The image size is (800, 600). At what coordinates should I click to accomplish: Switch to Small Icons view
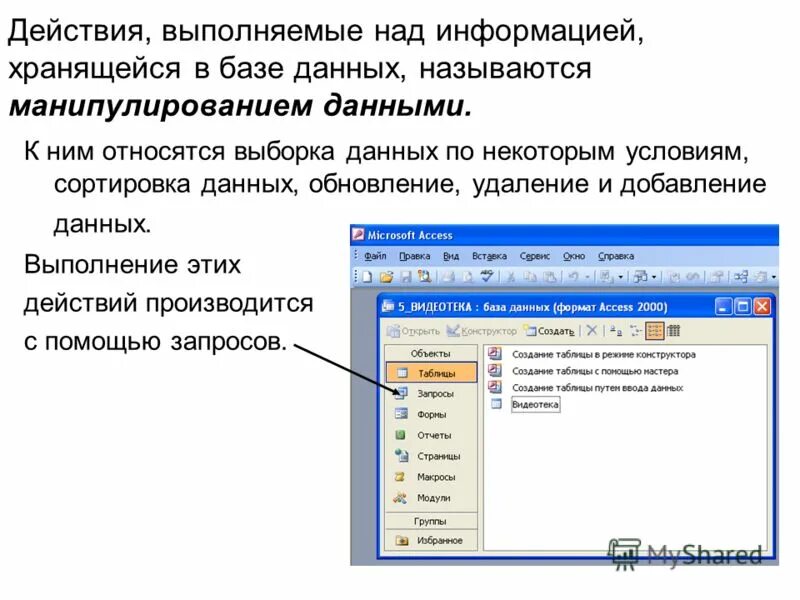(636, 331)
